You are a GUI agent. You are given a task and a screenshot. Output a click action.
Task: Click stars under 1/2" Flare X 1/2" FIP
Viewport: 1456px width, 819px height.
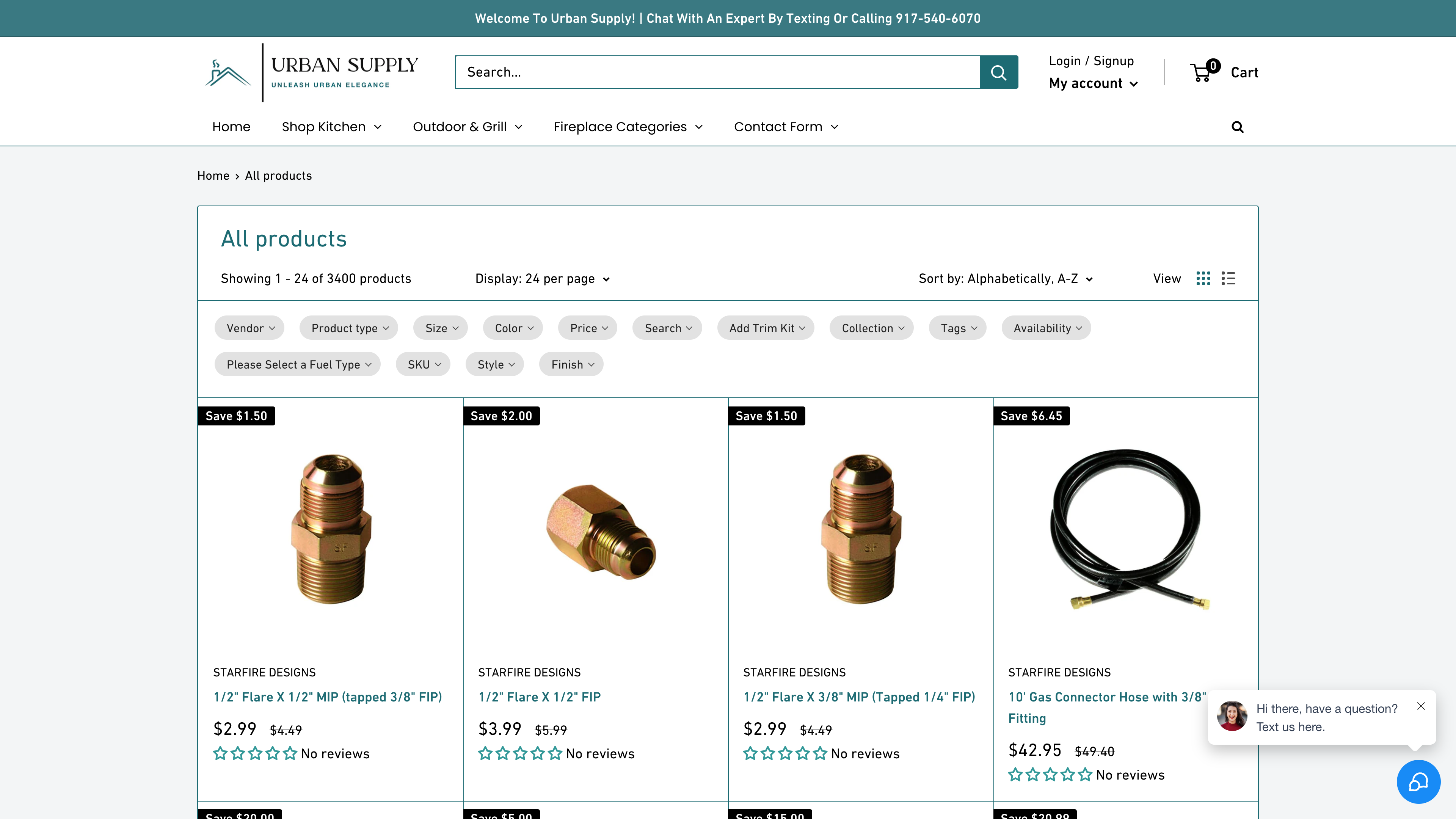tap(520, 753)
